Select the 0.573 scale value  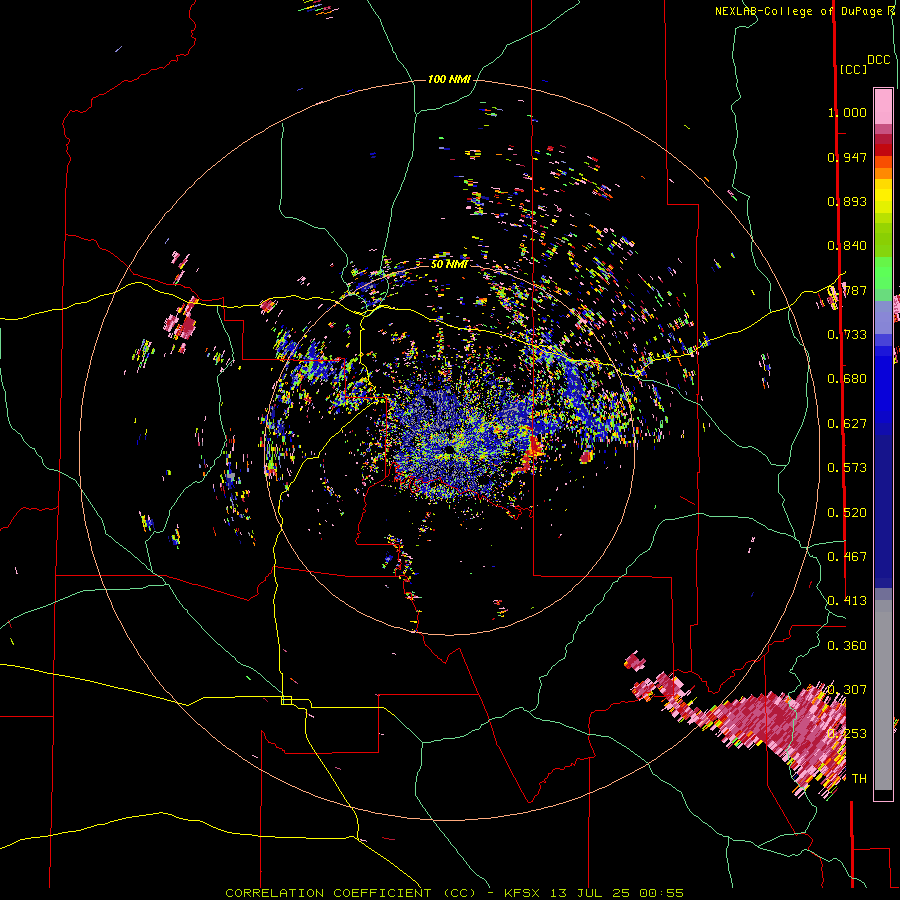coord(847,468)
